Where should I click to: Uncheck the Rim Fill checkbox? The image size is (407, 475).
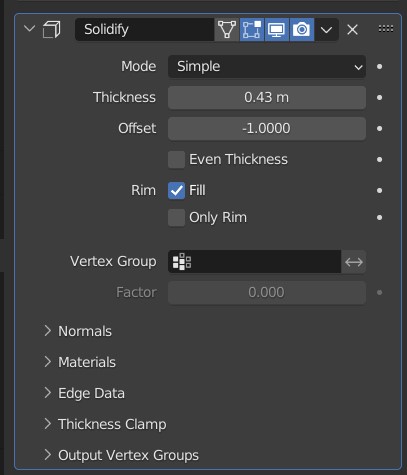(176, 190)
